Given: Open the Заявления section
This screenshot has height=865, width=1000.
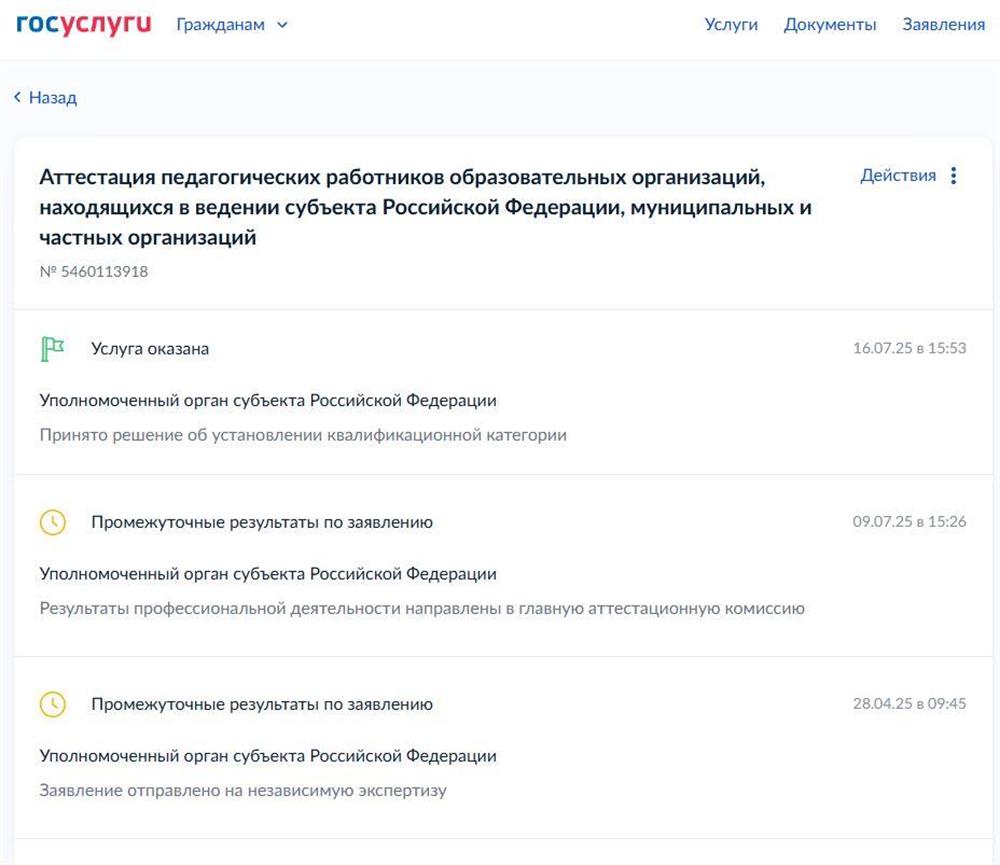Looking at the screenshot, I should (x=943, y=25).
